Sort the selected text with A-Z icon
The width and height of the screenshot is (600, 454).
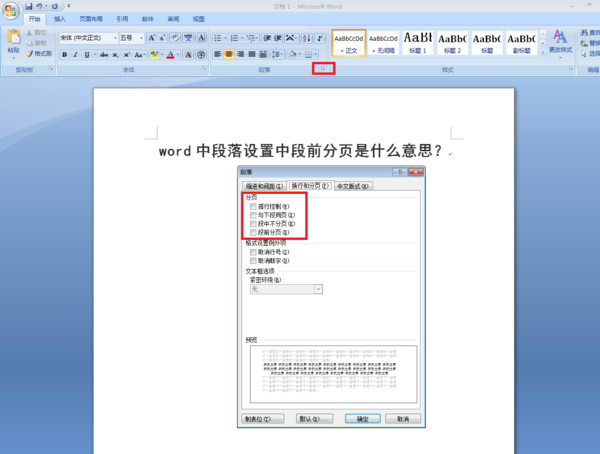[x=307, y=38]
